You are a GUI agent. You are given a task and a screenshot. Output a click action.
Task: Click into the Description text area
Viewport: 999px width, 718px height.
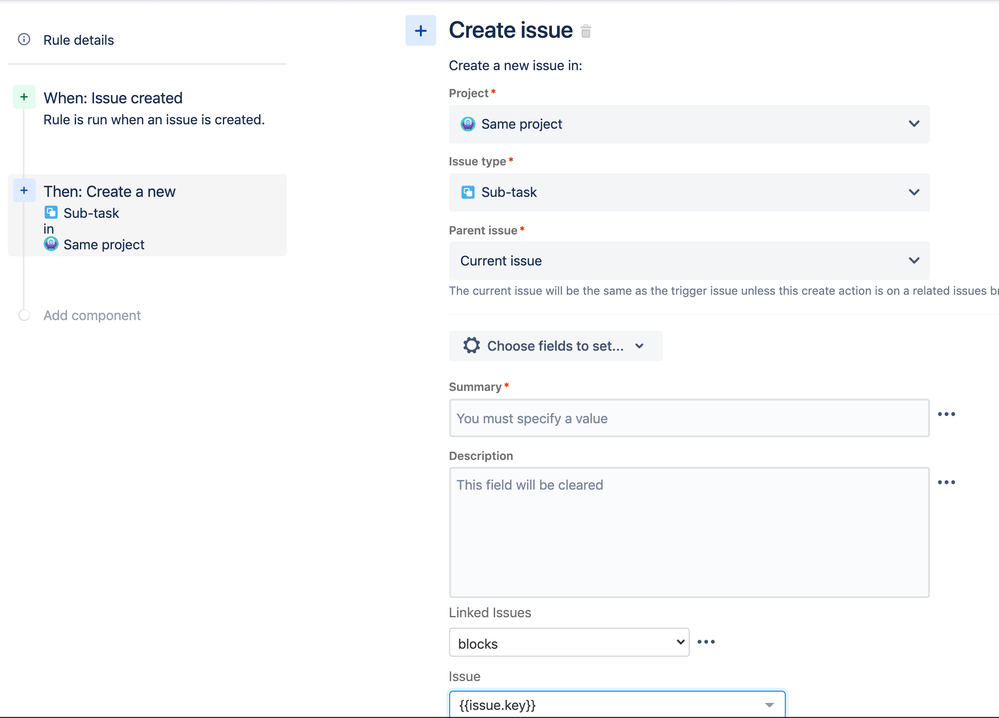689,532
